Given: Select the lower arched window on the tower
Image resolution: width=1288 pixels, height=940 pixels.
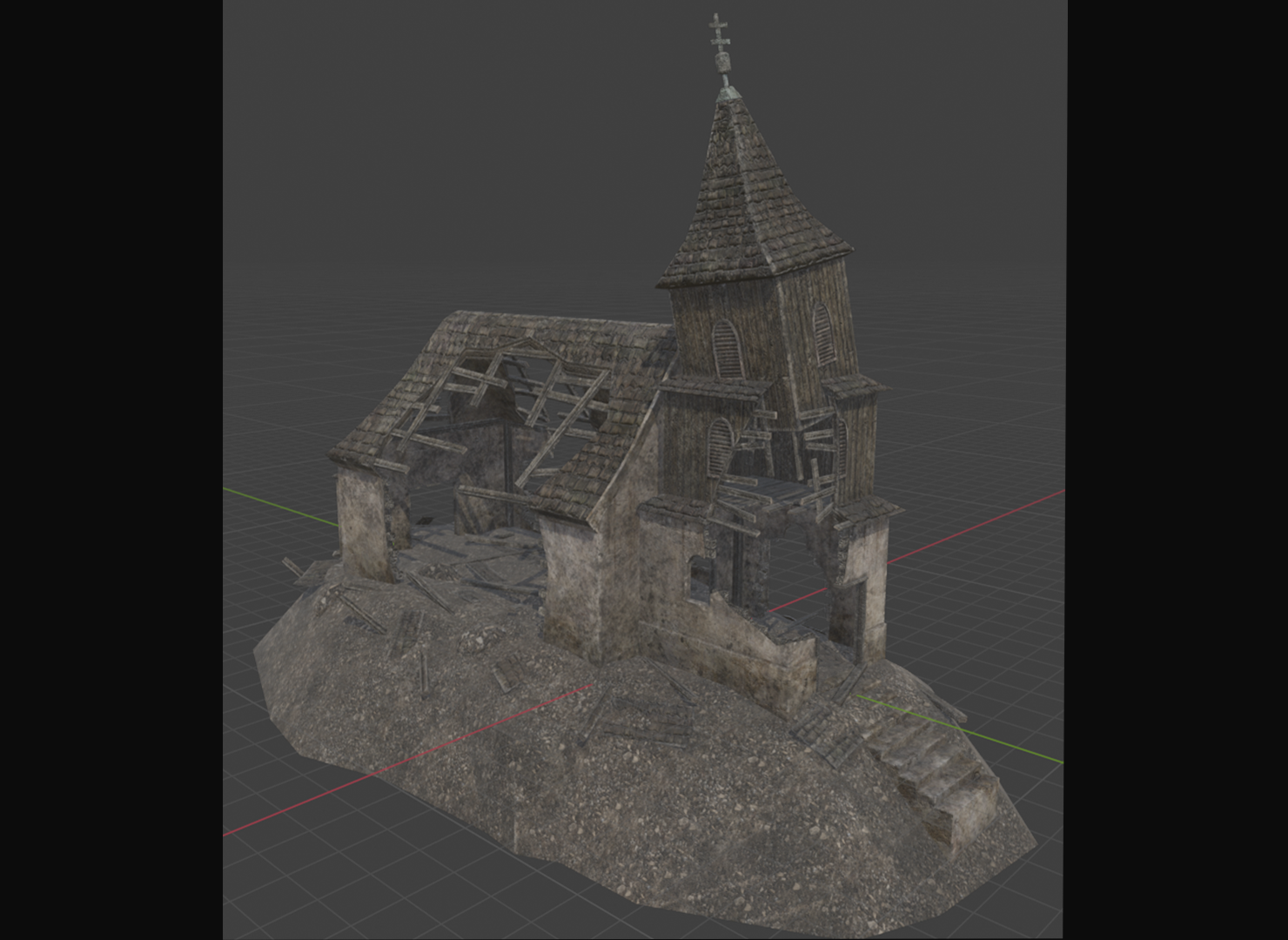Looking at the screenshot, I should (719, 446).
